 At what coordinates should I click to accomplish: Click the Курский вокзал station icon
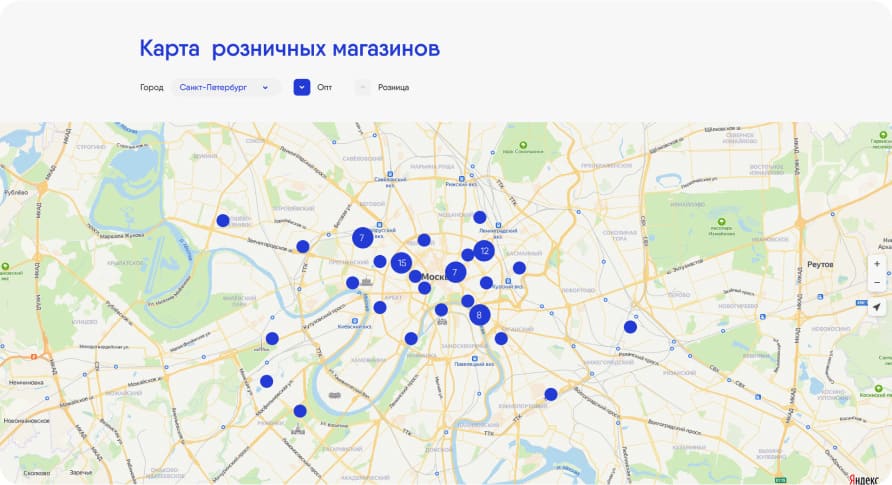pos(508,281)
